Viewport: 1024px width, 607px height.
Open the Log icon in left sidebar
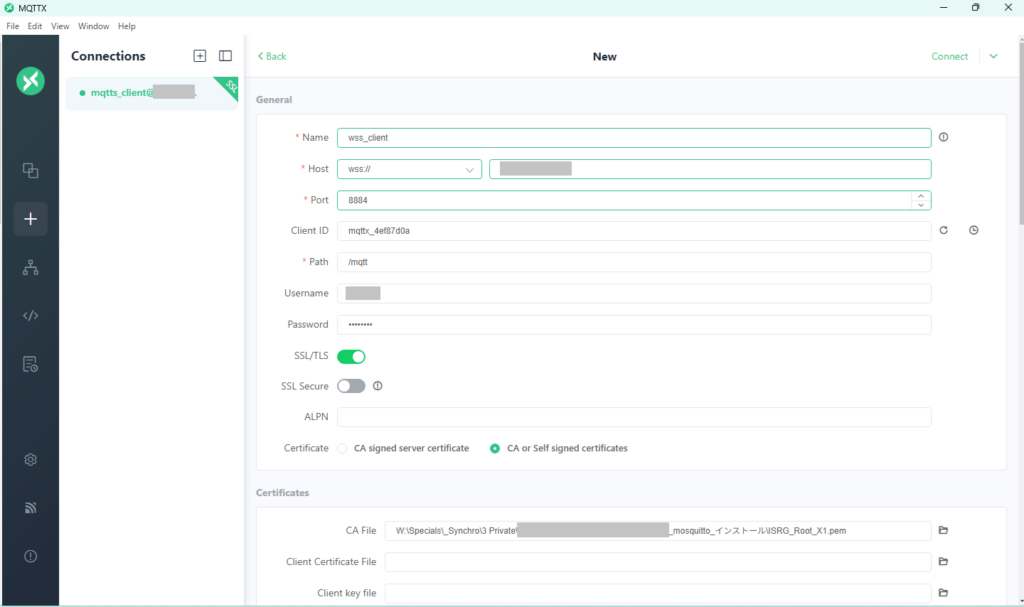point(30,364)
